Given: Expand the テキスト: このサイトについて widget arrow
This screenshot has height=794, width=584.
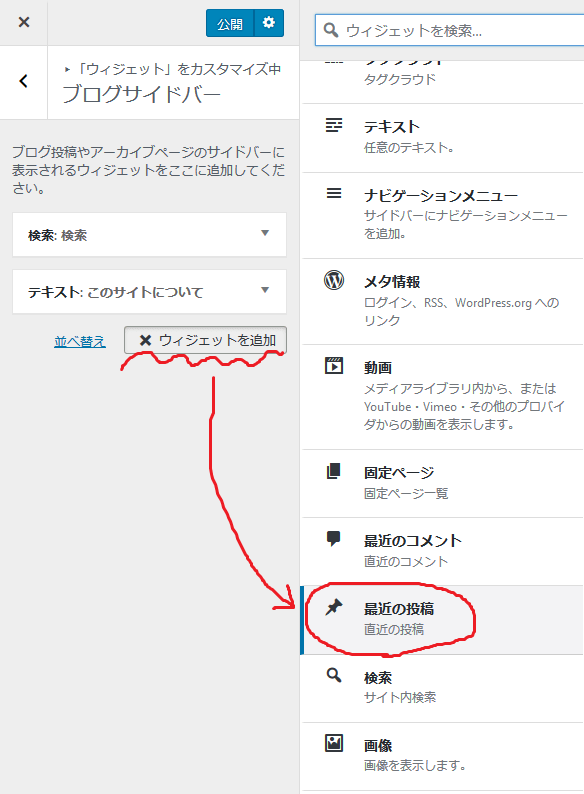Looking at the screenshot, I should tap(265, 290).
